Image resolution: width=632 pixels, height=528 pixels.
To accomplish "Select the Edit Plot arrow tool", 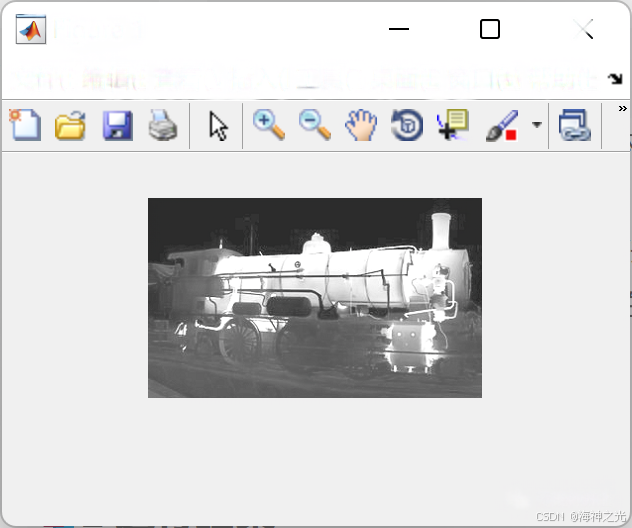I will (x=218, y=126).
